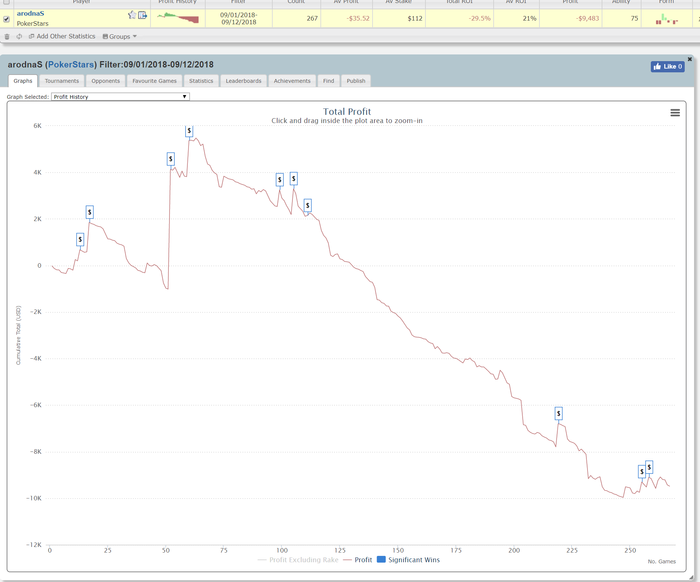The width and height of the screenshot is (700, 582).
Task: Click the Total Profit chart title
Action: pos(347,112)
